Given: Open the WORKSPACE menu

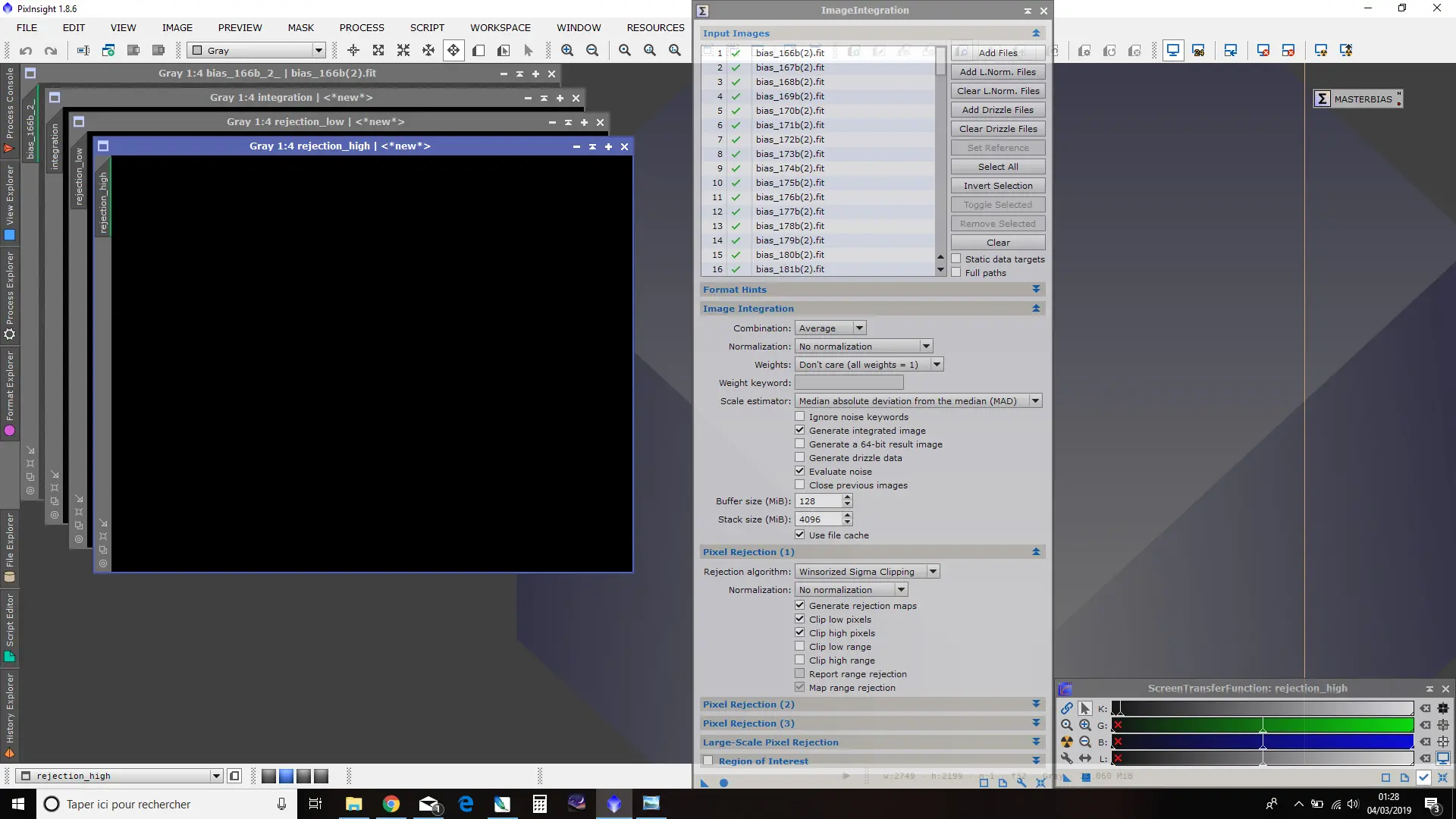Looking at the screenshot, I should click(500, 27).
